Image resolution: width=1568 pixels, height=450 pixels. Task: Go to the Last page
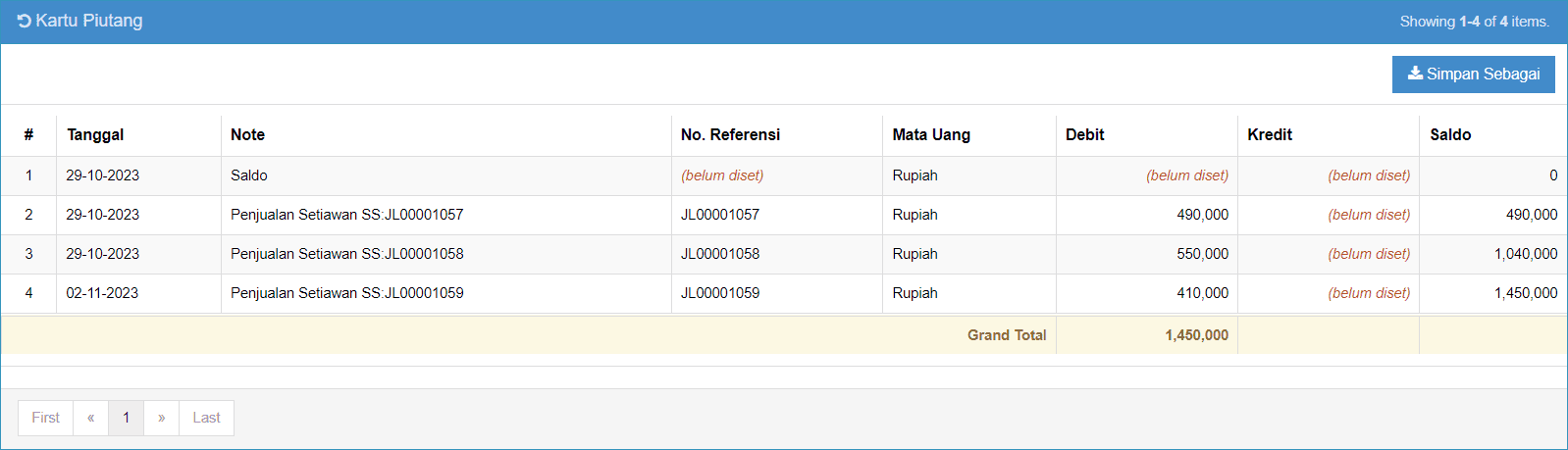[x=206, y=418]
